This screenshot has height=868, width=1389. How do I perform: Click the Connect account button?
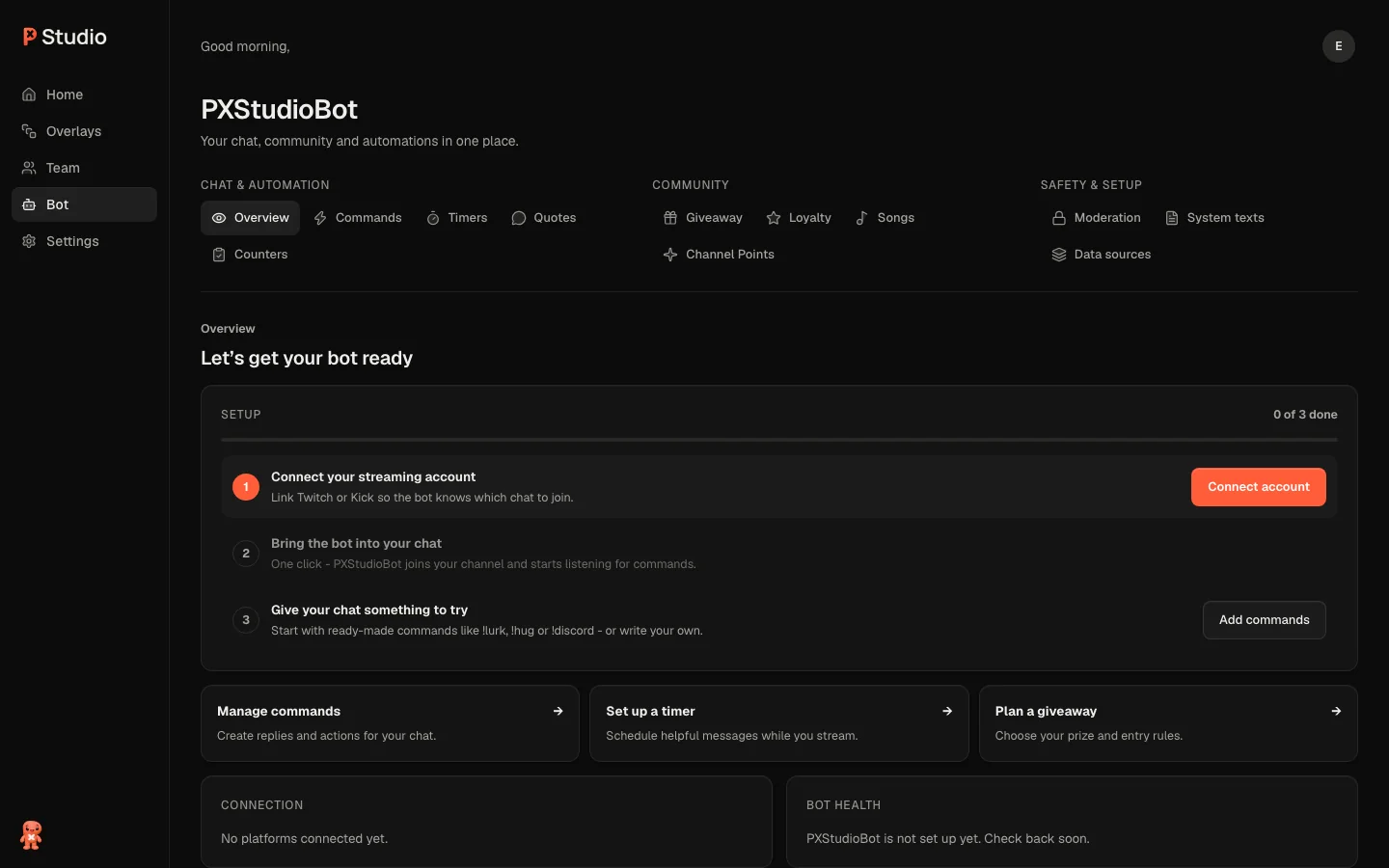click(x=1258, y=487)
